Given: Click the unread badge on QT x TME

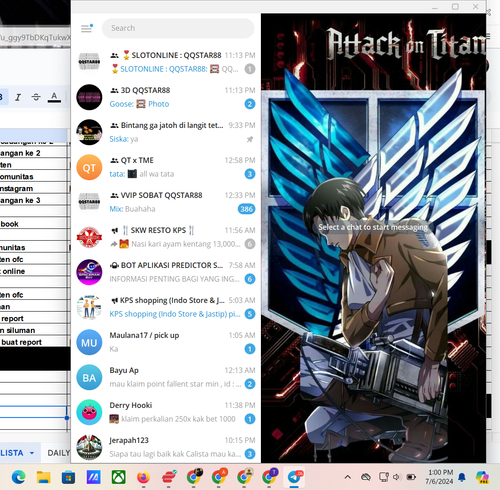Looking at the screenshot, I should pyautogui.click(x=250, y=174).
